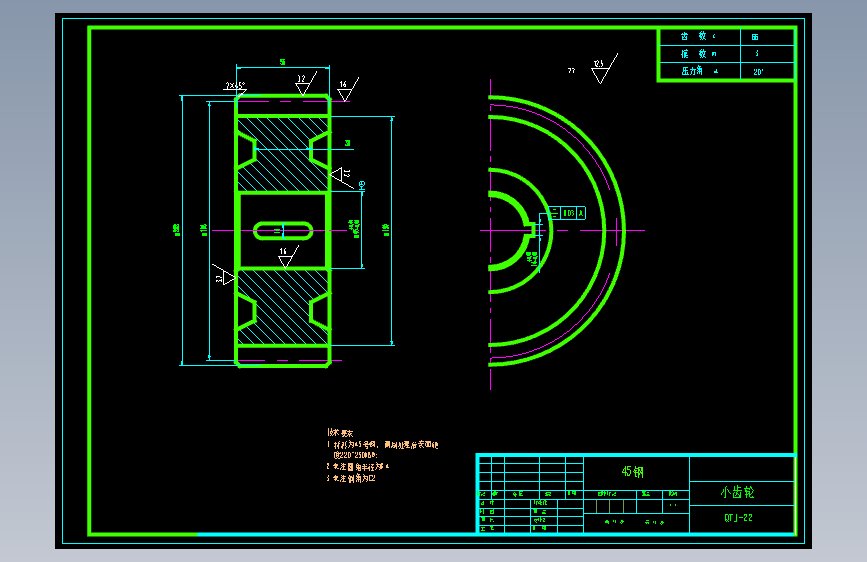Click the 12.5 surface roughness symbol near table

coord(604,69)
